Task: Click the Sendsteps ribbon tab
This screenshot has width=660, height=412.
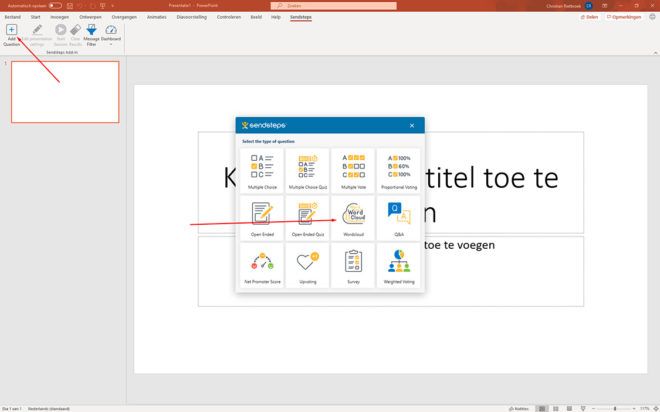Action: 301,17
